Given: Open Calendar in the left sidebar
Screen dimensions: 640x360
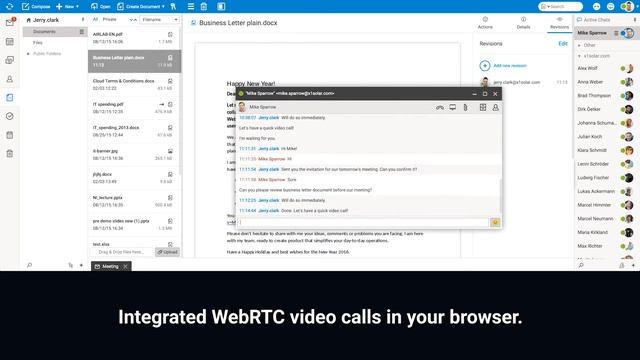Looking at the screenshot, I should [x=10, y=42].
